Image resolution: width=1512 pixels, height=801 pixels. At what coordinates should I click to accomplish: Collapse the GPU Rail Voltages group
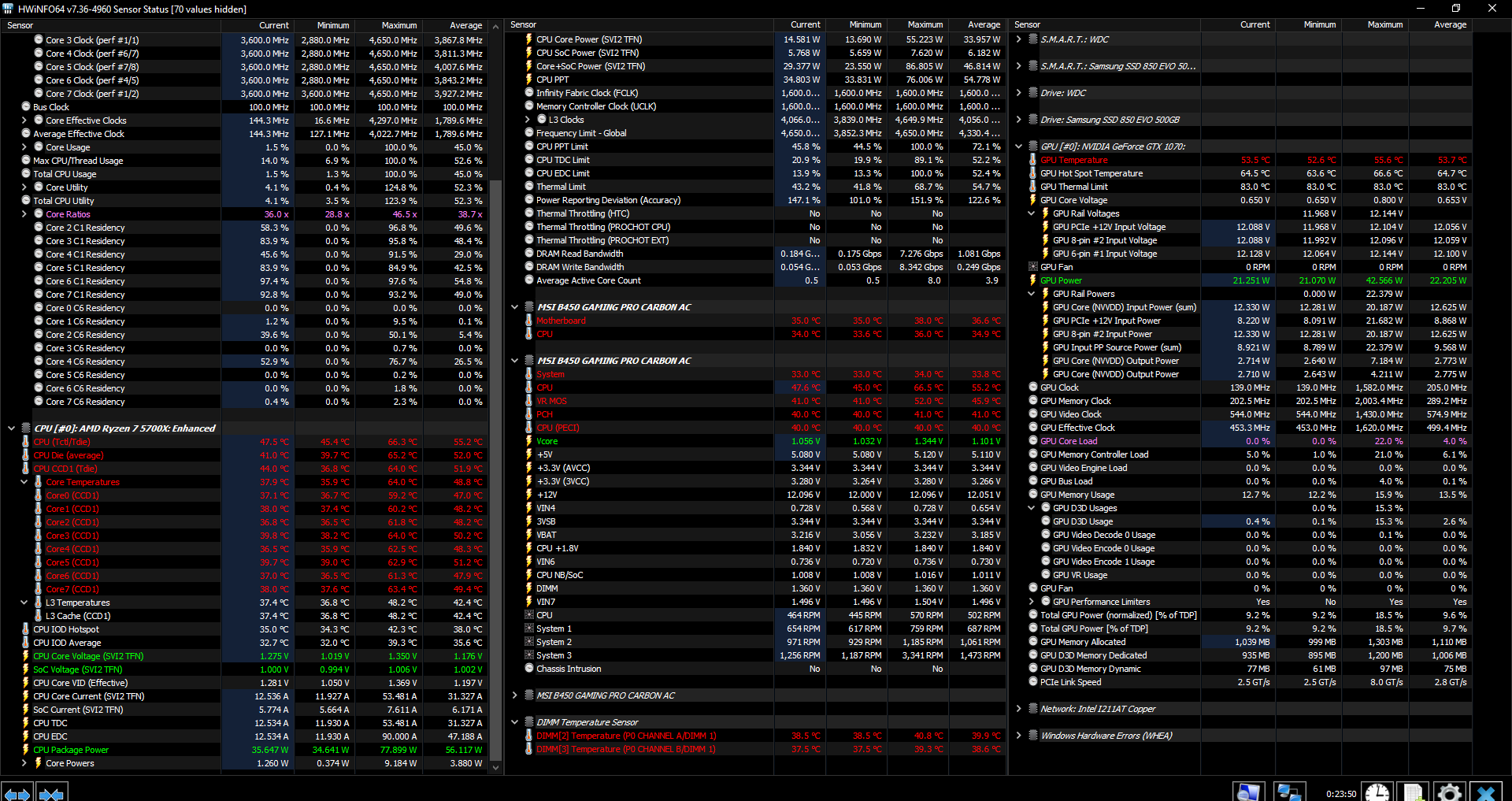pyautogui.click(x=1031, y=213)
